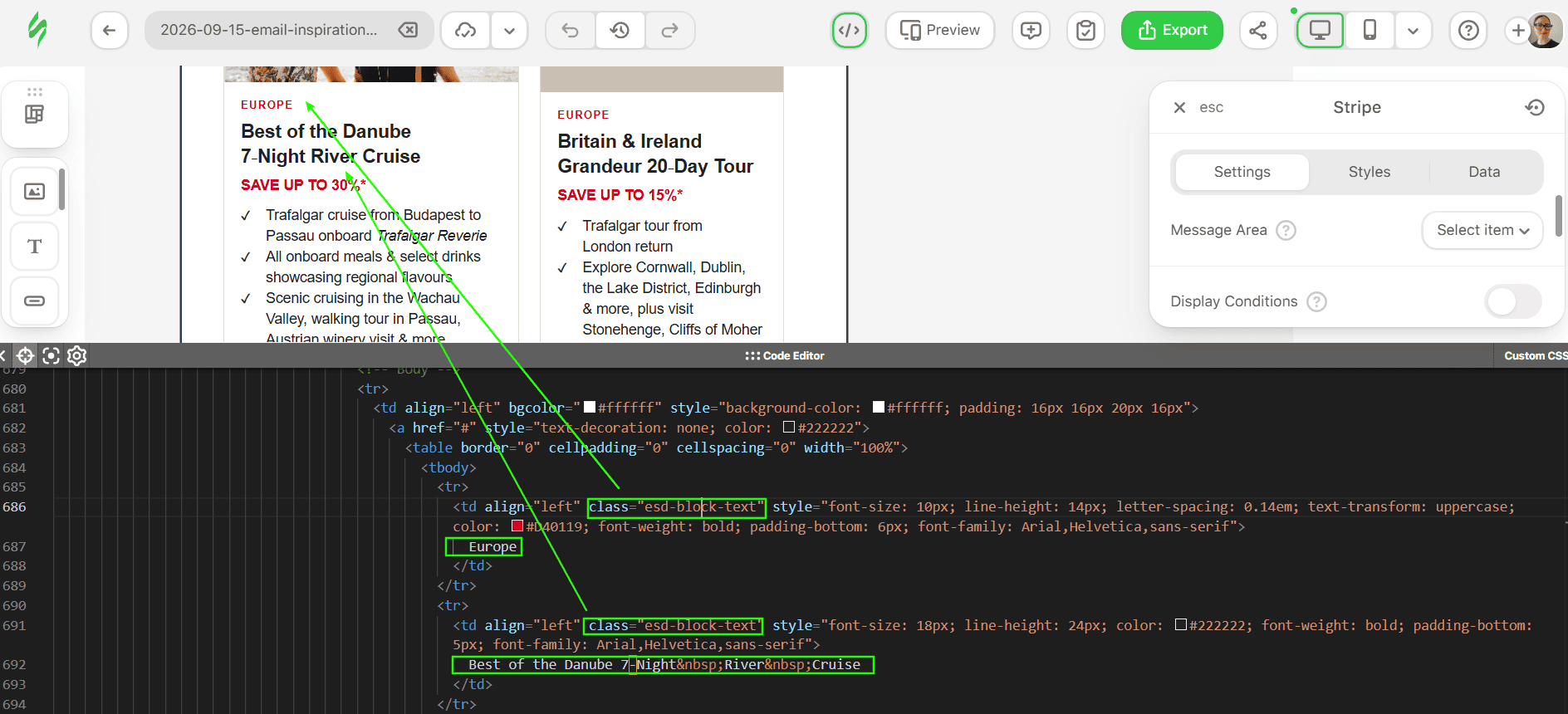Open version history clock icon
Image resolution: width=1568 pixels, height=714 pixels.
click(x=620, y=31)
